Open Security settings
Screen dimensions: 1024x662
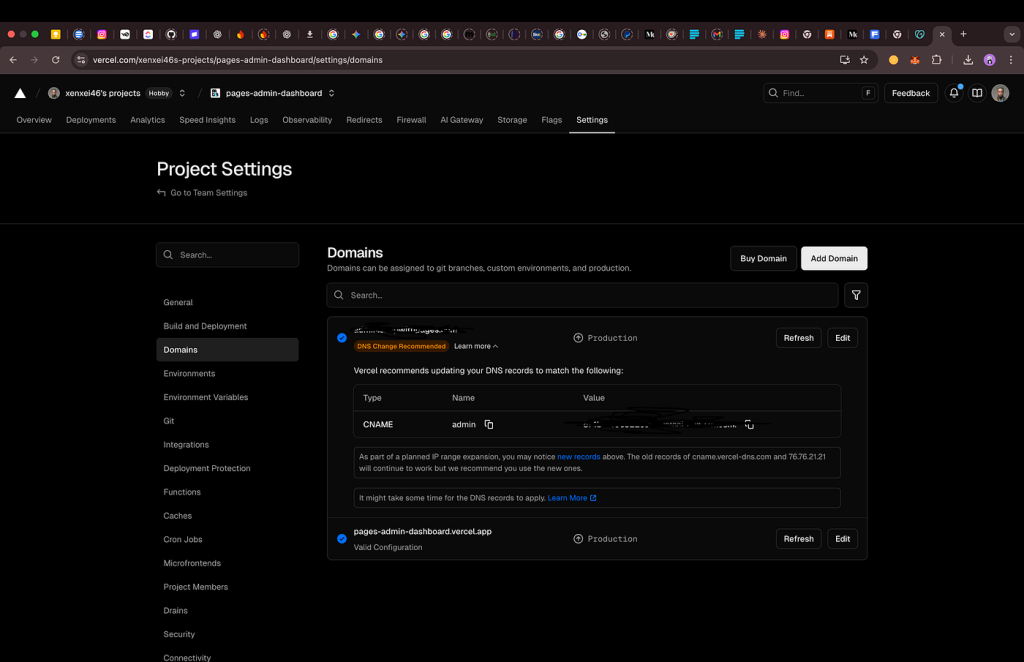(x=227, y=634)
